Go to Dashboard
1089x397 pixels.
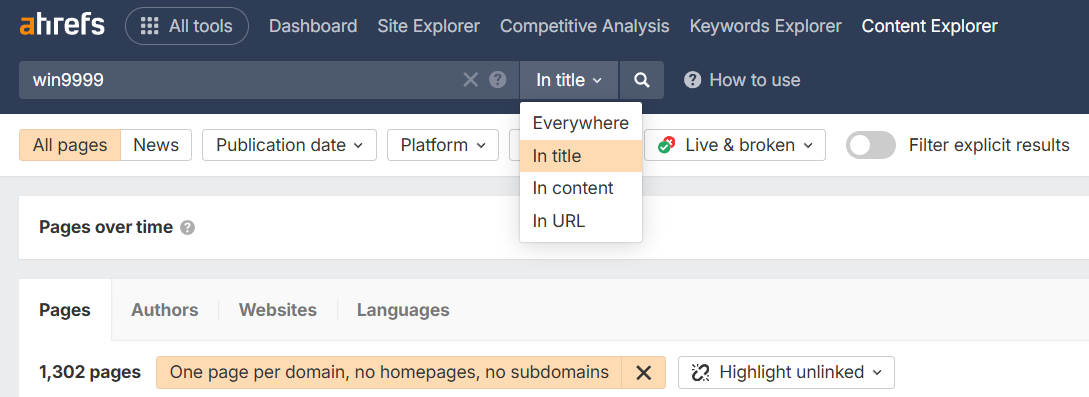pos(313,26)
